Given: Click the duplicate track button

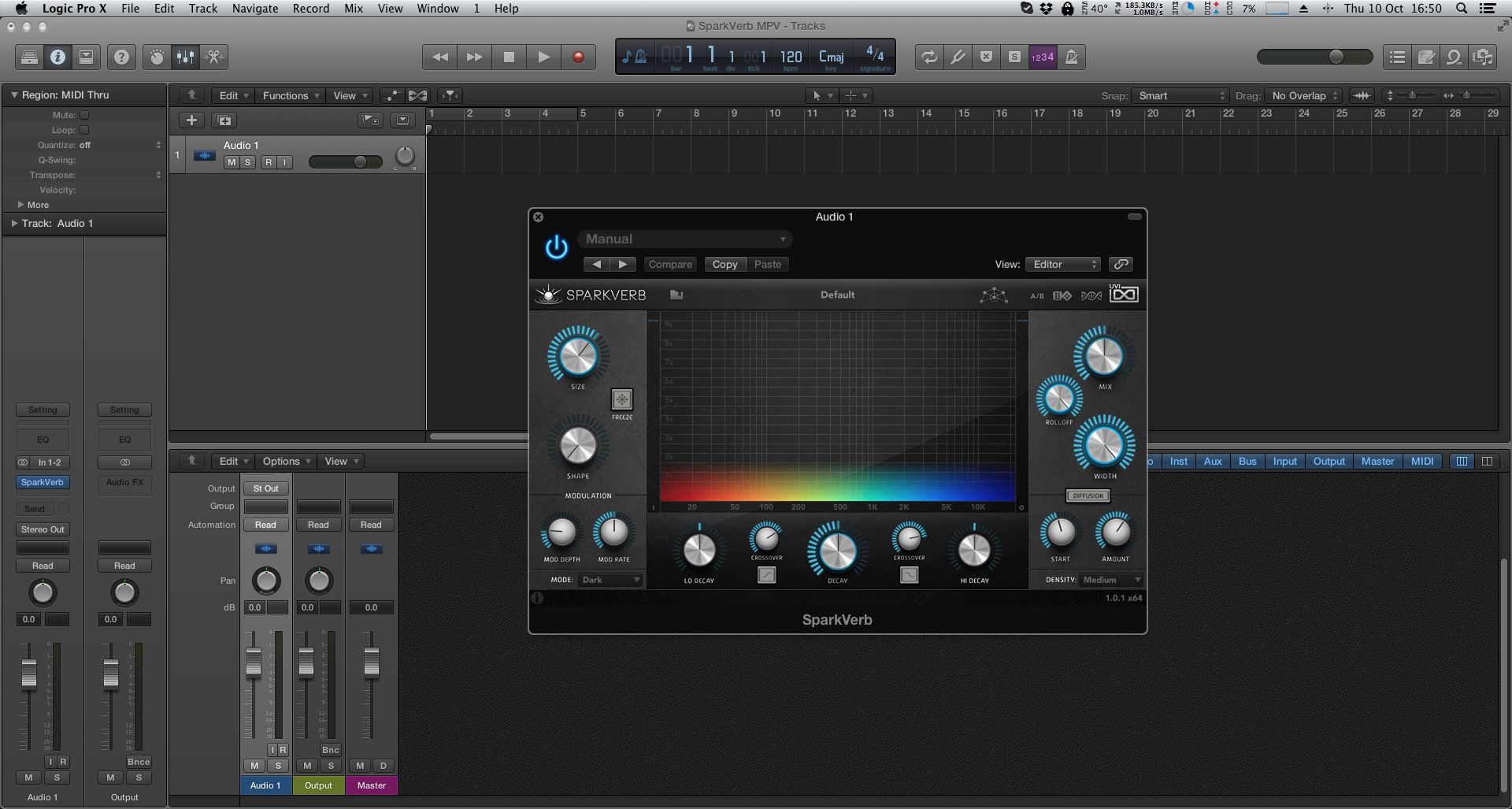Looking at the screenshot, I should (224, 121).
